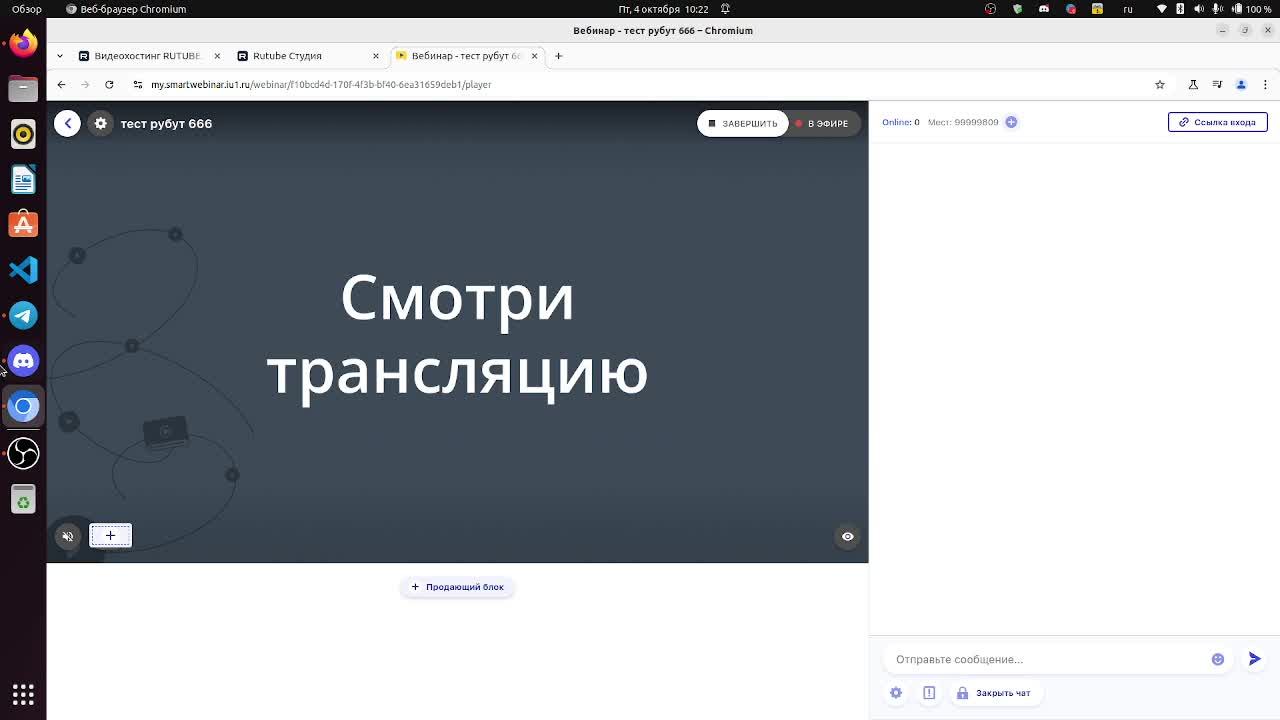
Task: Launch Visual Studio Code from dock
Action: pyautogui.click(x=23, y=270)
